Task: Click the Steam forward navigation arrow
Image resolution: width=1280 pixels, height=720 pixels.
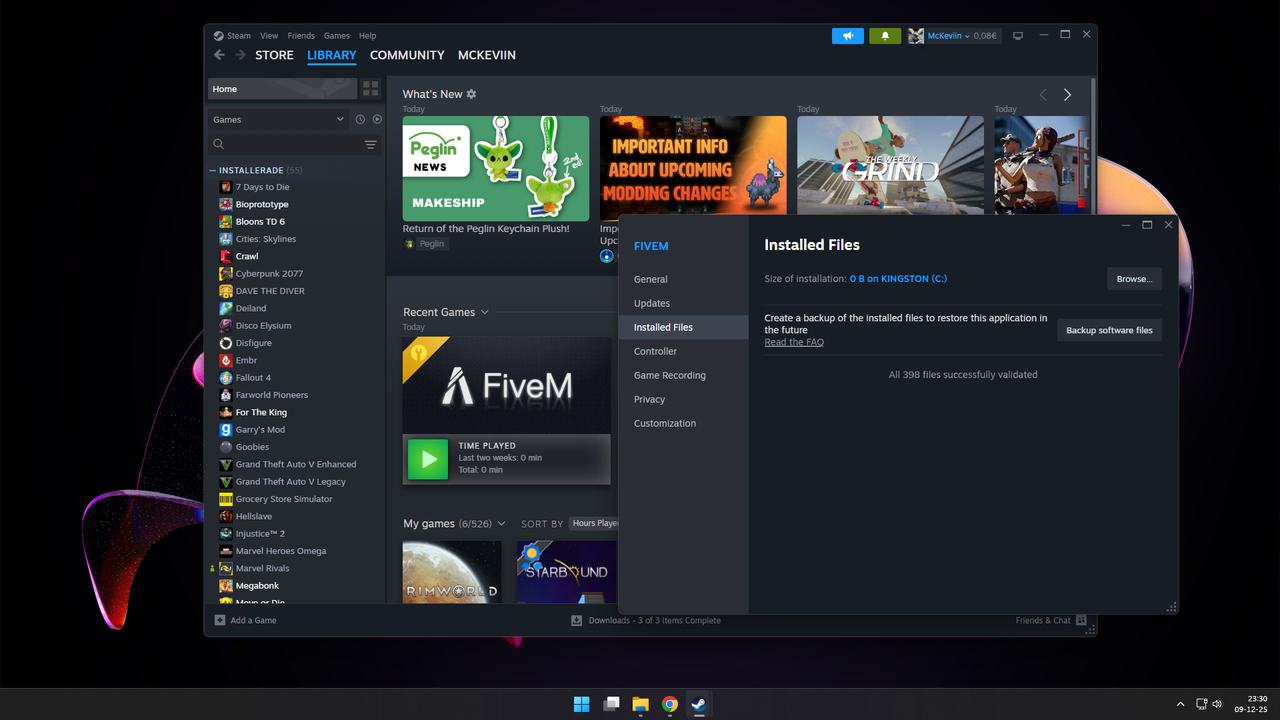Action: click(240, 55)
